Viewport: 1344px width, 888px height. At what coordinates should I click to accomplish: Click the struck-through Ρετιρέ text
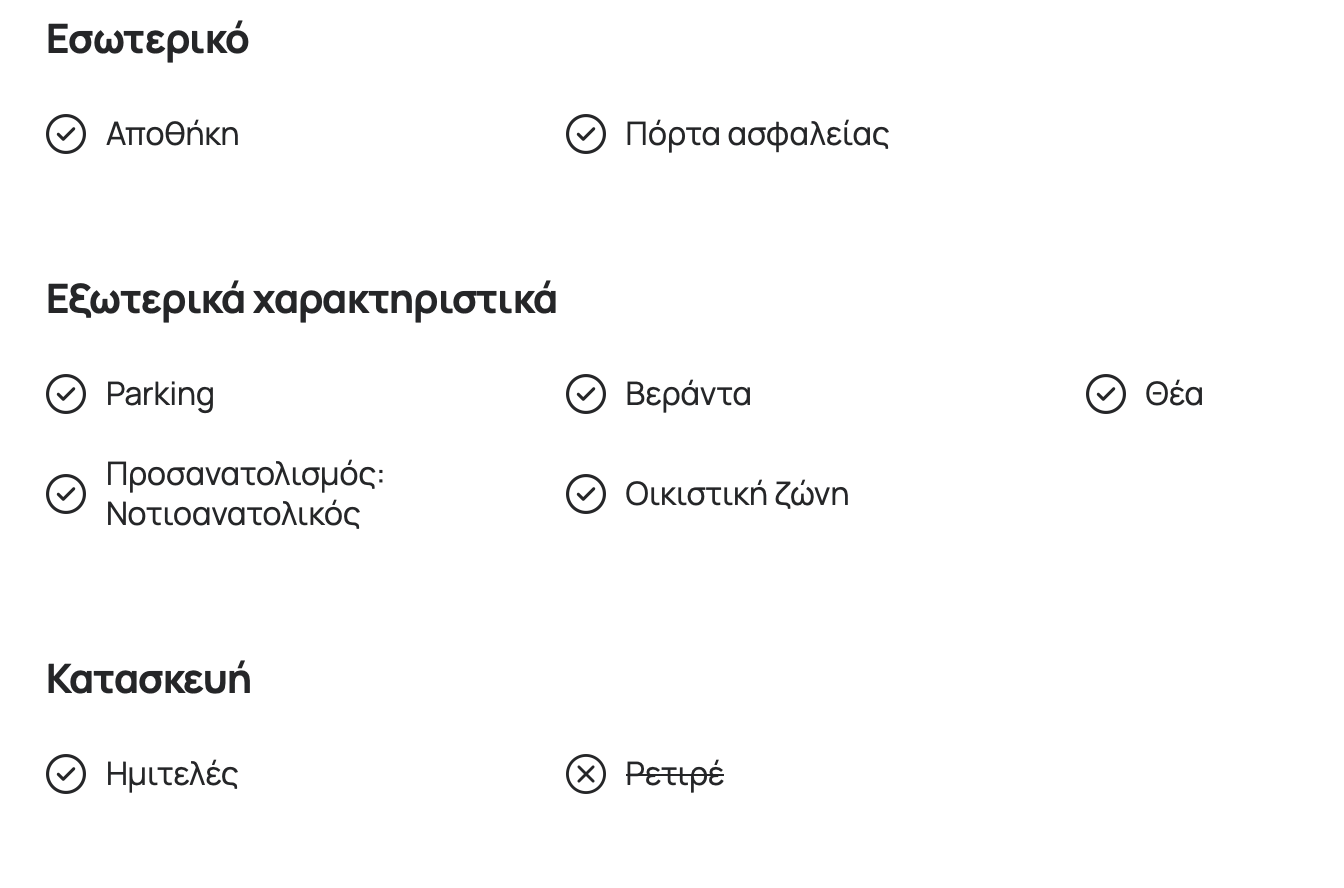click(675, 774)
